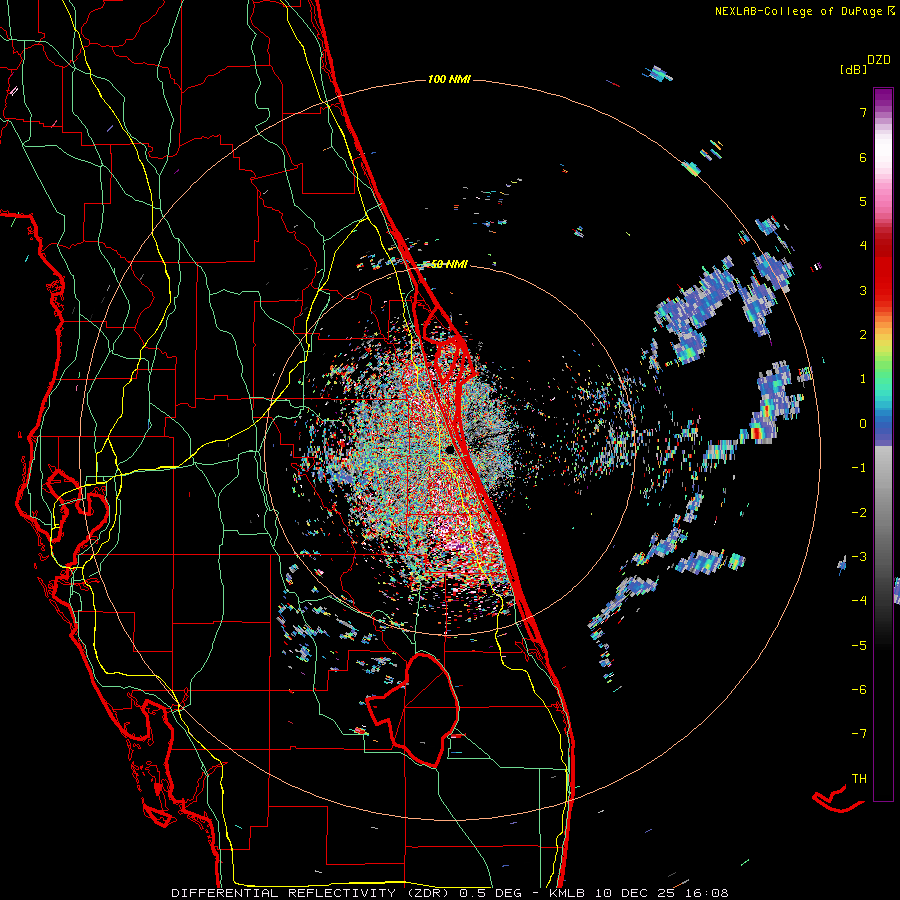900x900 pixels.
Task: Click the 4 dB tick label on the color scale
Action: tap(863, 246)
